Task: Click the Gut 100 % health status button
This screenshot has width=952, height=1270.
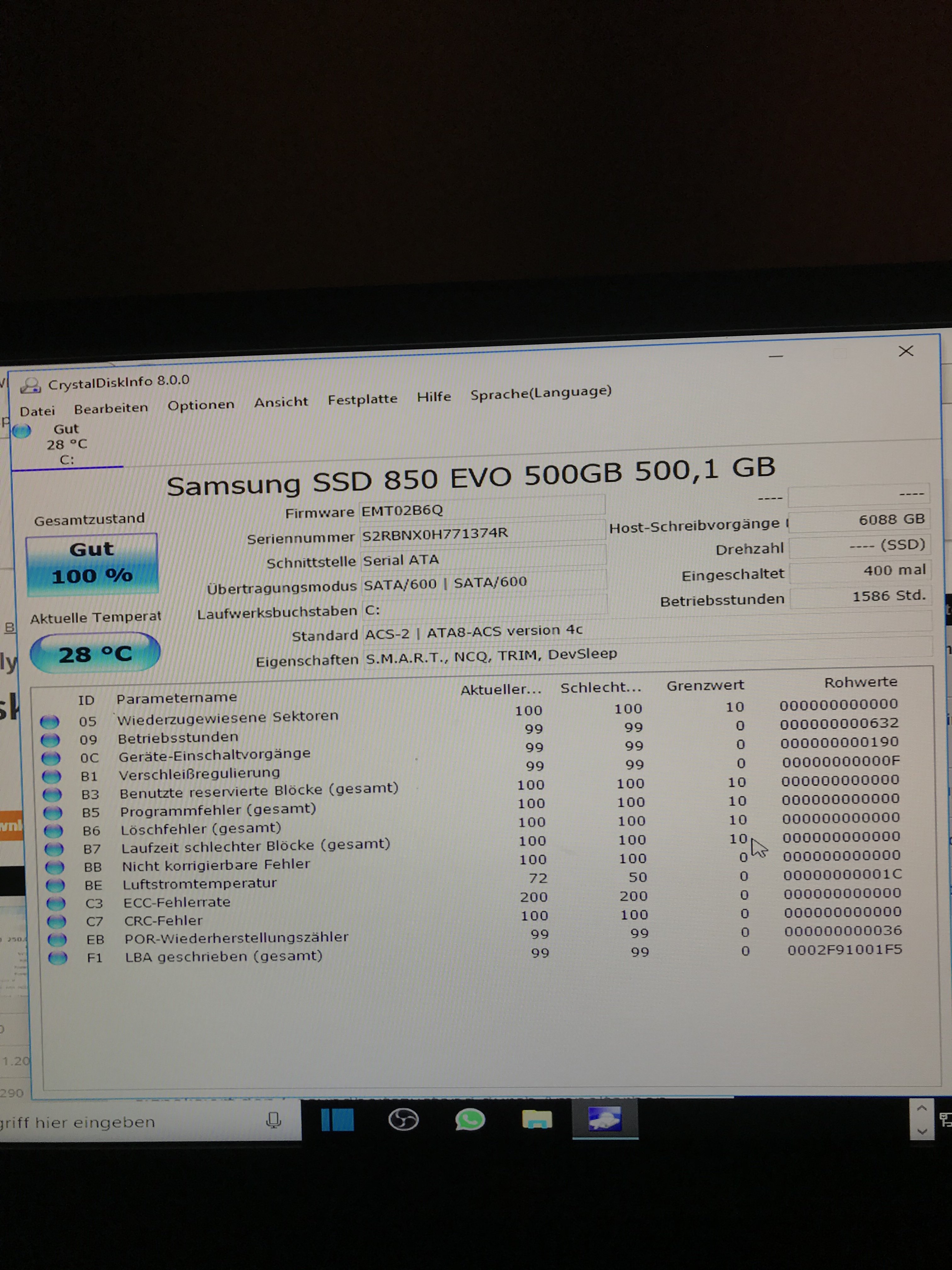Action: [92, 563]
